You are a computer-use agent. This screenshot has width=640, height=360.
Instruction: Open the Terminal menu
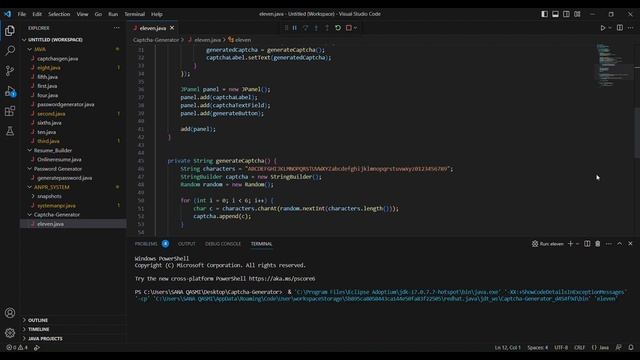point(135,14)
